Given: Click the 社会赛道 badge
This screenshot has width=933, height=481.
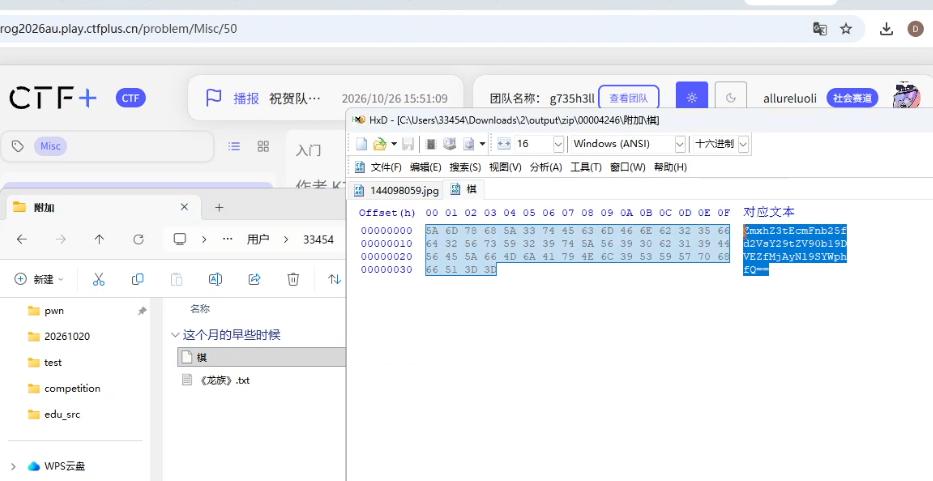Looking at the screenshot, I should click(x=852, y=98).
